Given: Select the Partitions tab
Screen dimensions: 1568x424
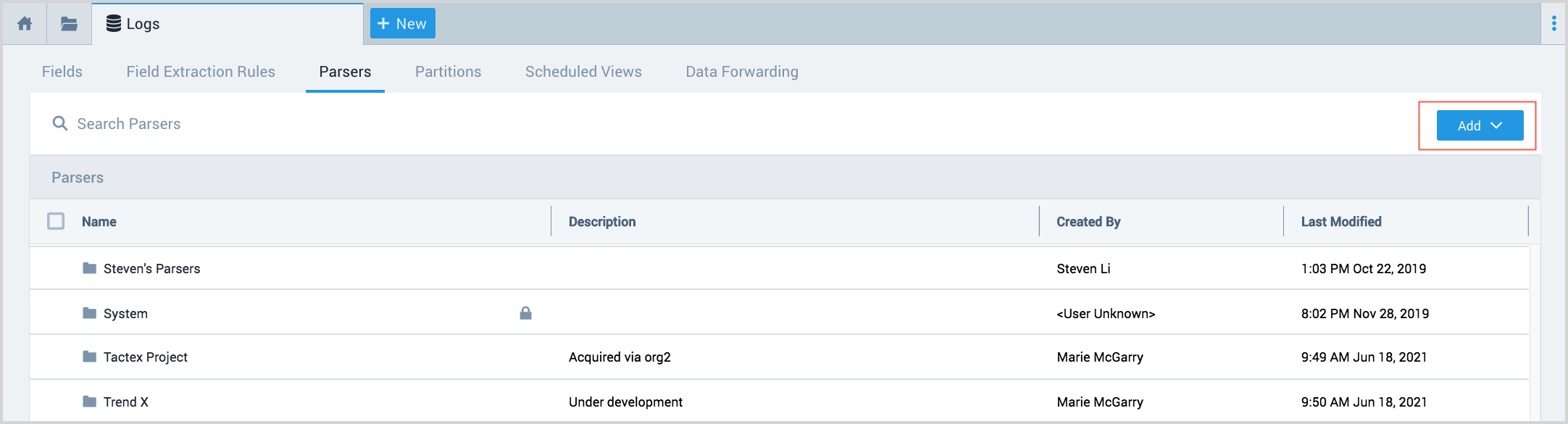Looking at the screenshot, I should point(448,72).
